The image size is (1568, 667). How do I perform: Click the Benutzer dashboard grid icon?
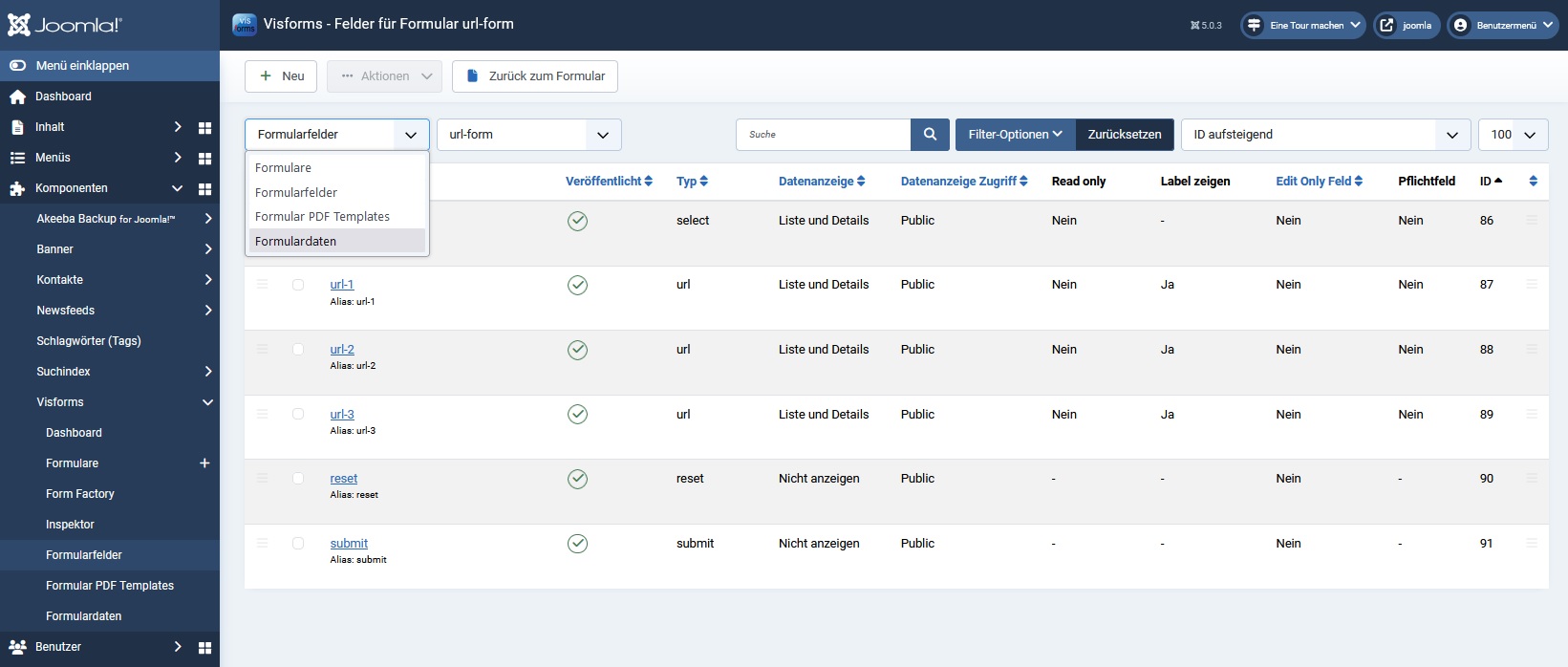coord(204,647)
